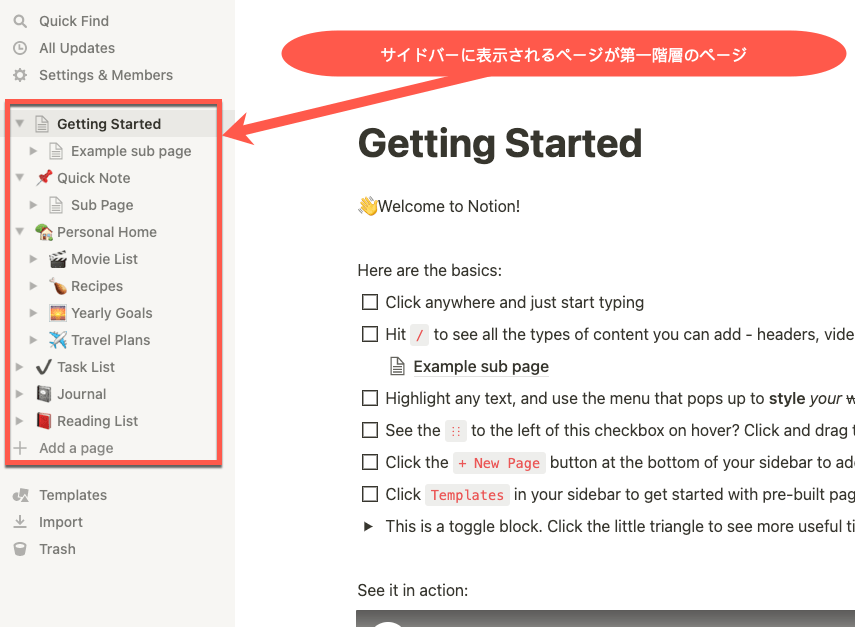Check the 'Click the + New Page' checkbox
855x627 pixels.
tap(370, 462)
